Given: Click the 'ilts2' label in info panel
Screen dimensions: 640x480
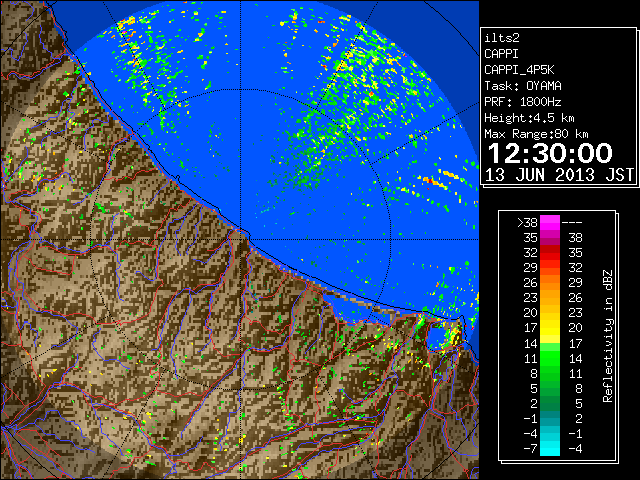Looking at the screenshot, I should click(x=502, y=38).
